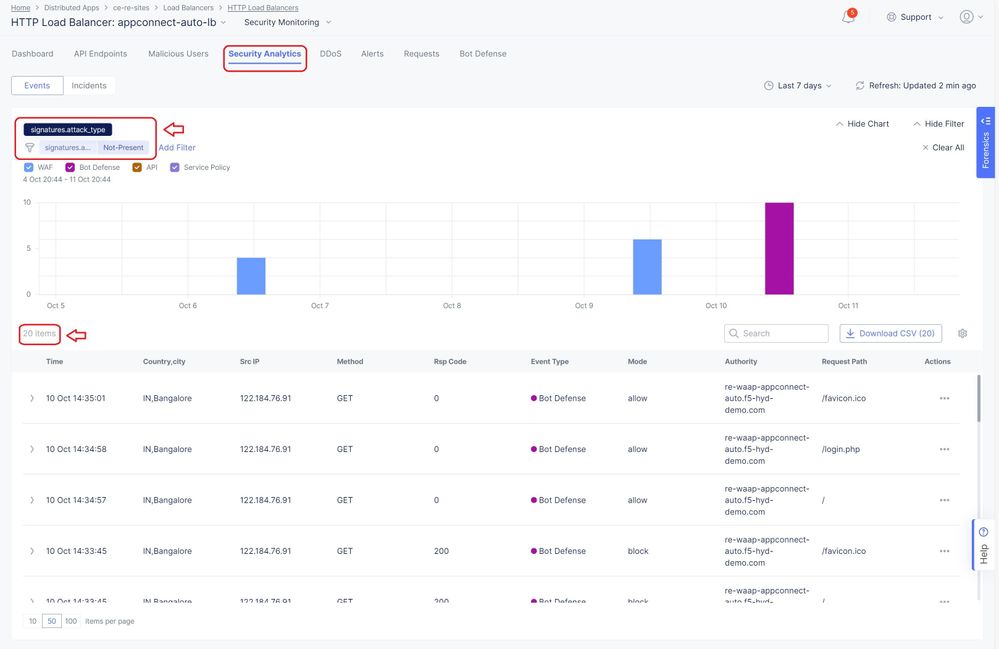Open table column settings gear icon
Image resolution: width=999 pixels, height=649 pixels.
[962, 334]
